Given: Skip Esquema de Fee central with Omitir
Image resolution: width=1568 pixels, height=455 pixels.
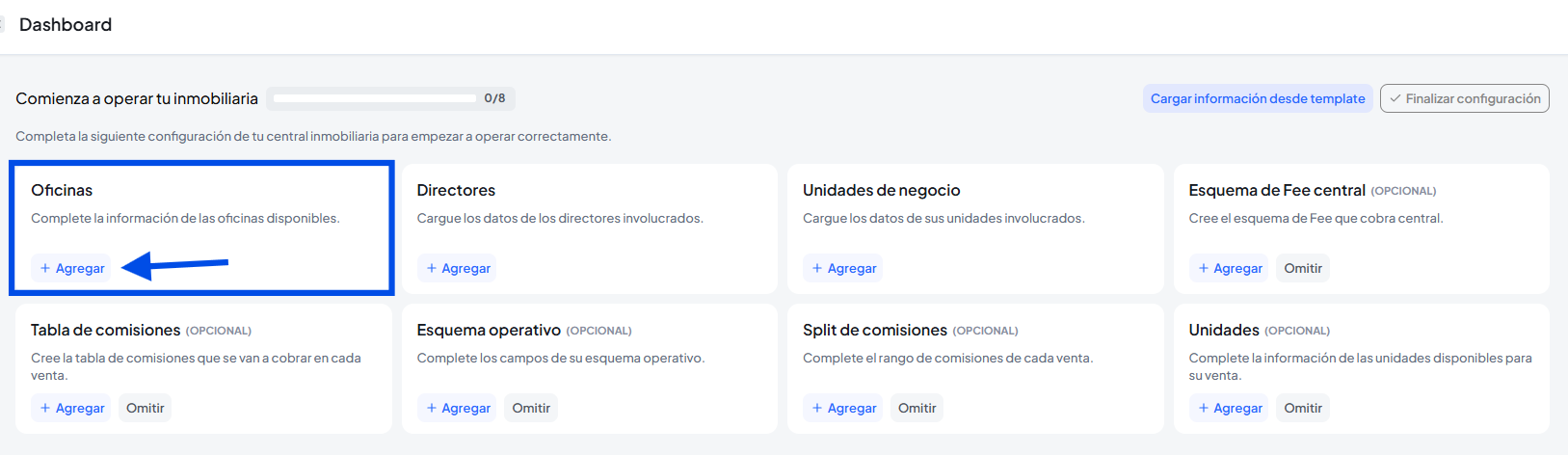Looking at the screenshot, I should [1302, 268].
